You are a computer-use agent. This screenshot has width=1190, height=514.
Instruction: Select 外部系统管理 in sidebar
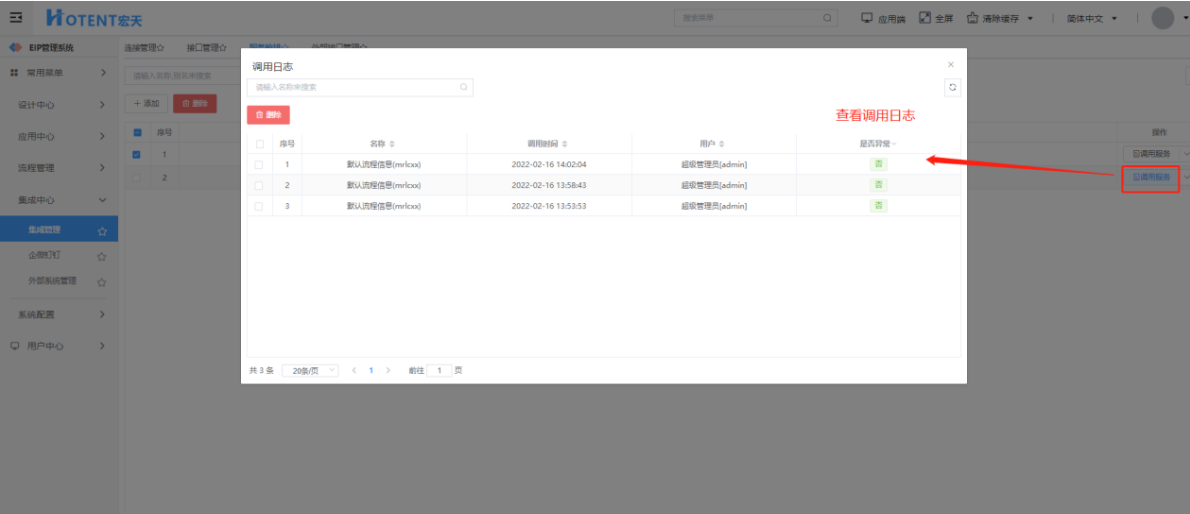pyautogui.click(x=53, y=281)
